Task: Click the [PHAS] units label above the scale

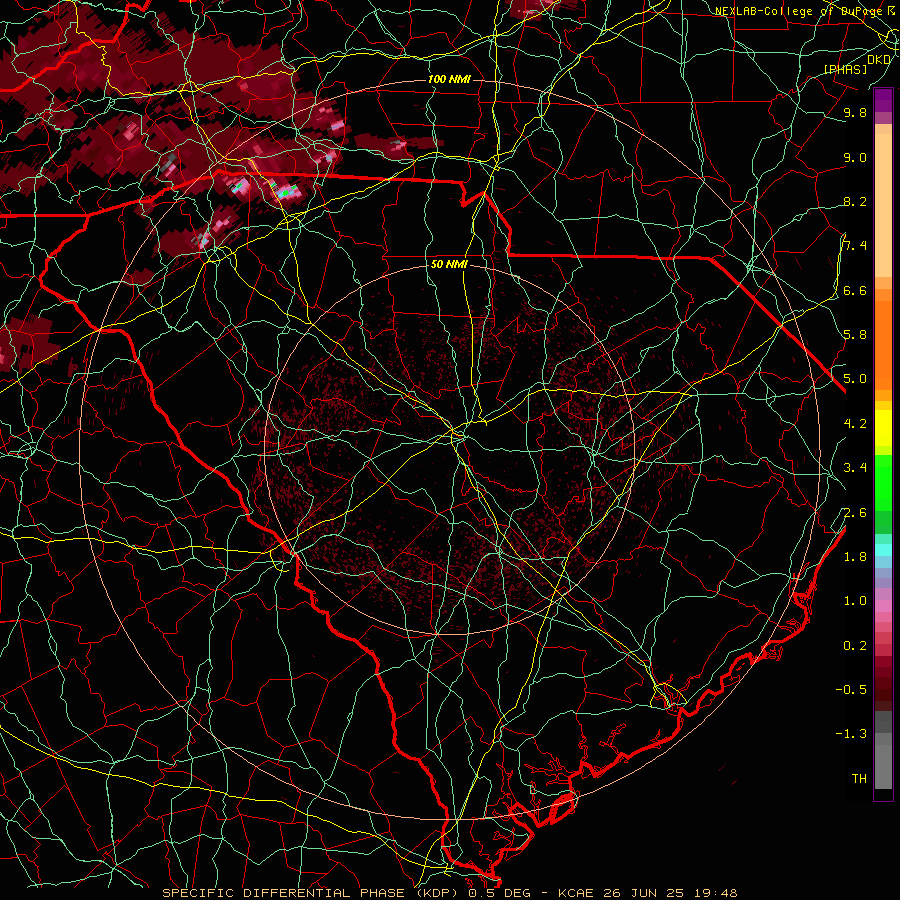Action: point(845,69)
